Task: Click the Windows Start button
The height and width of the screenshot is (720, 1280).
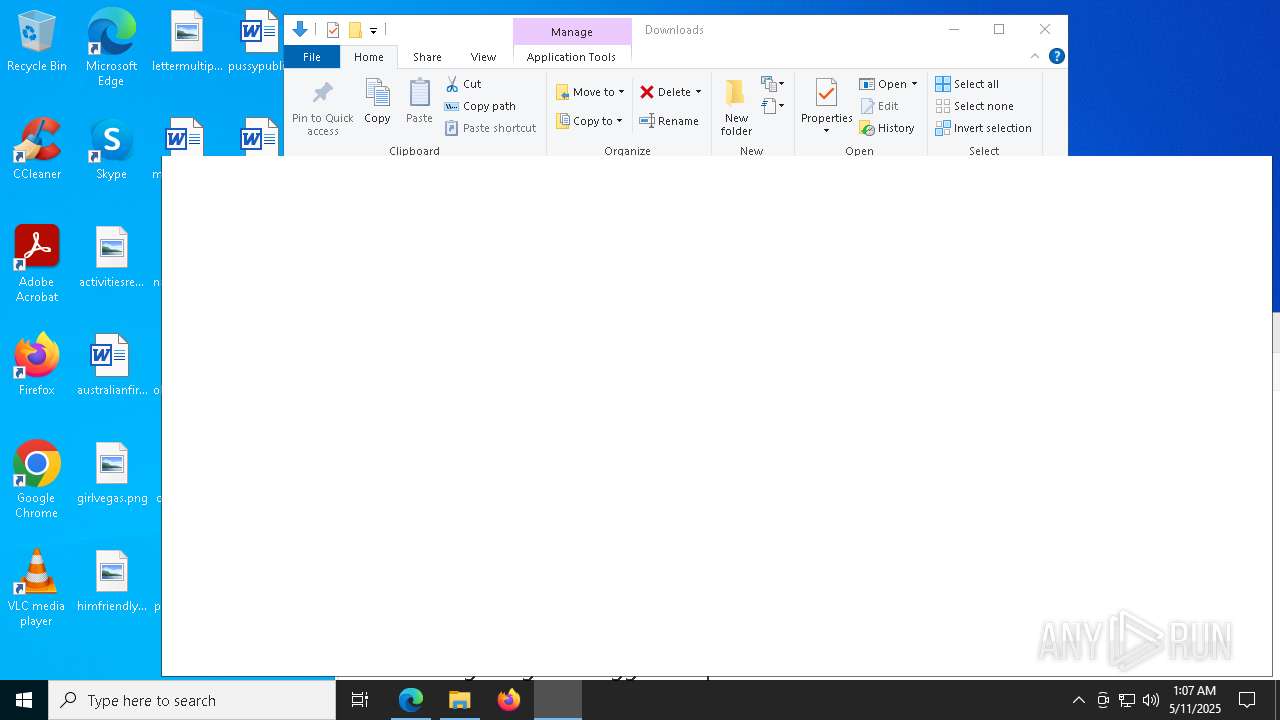Action: (x=24, y=700)
